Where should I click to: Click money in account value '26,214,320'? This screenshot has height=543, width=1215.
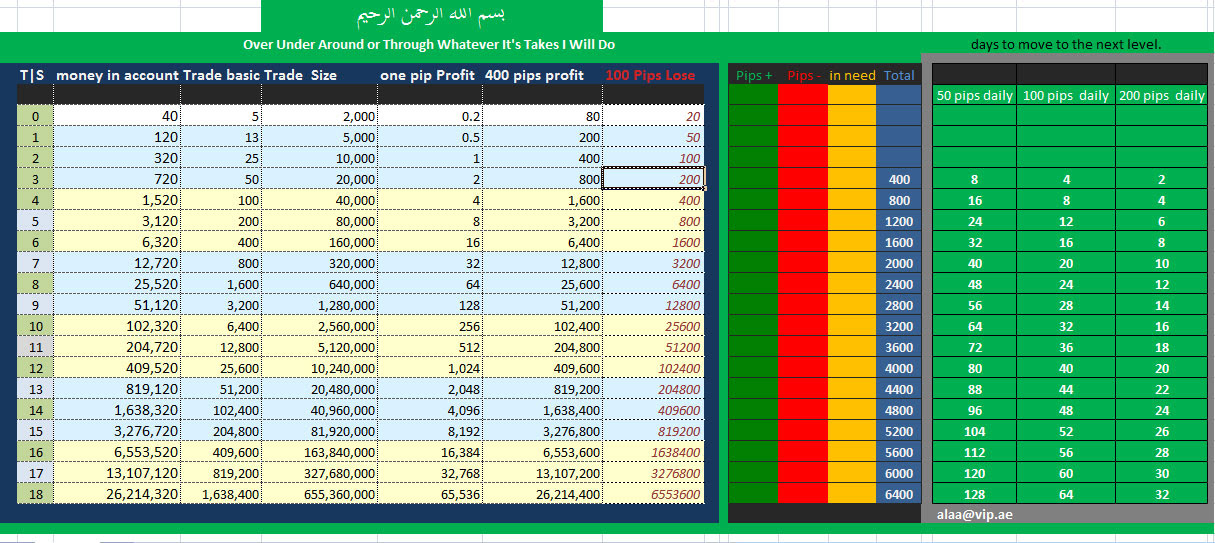pos(117,494)
